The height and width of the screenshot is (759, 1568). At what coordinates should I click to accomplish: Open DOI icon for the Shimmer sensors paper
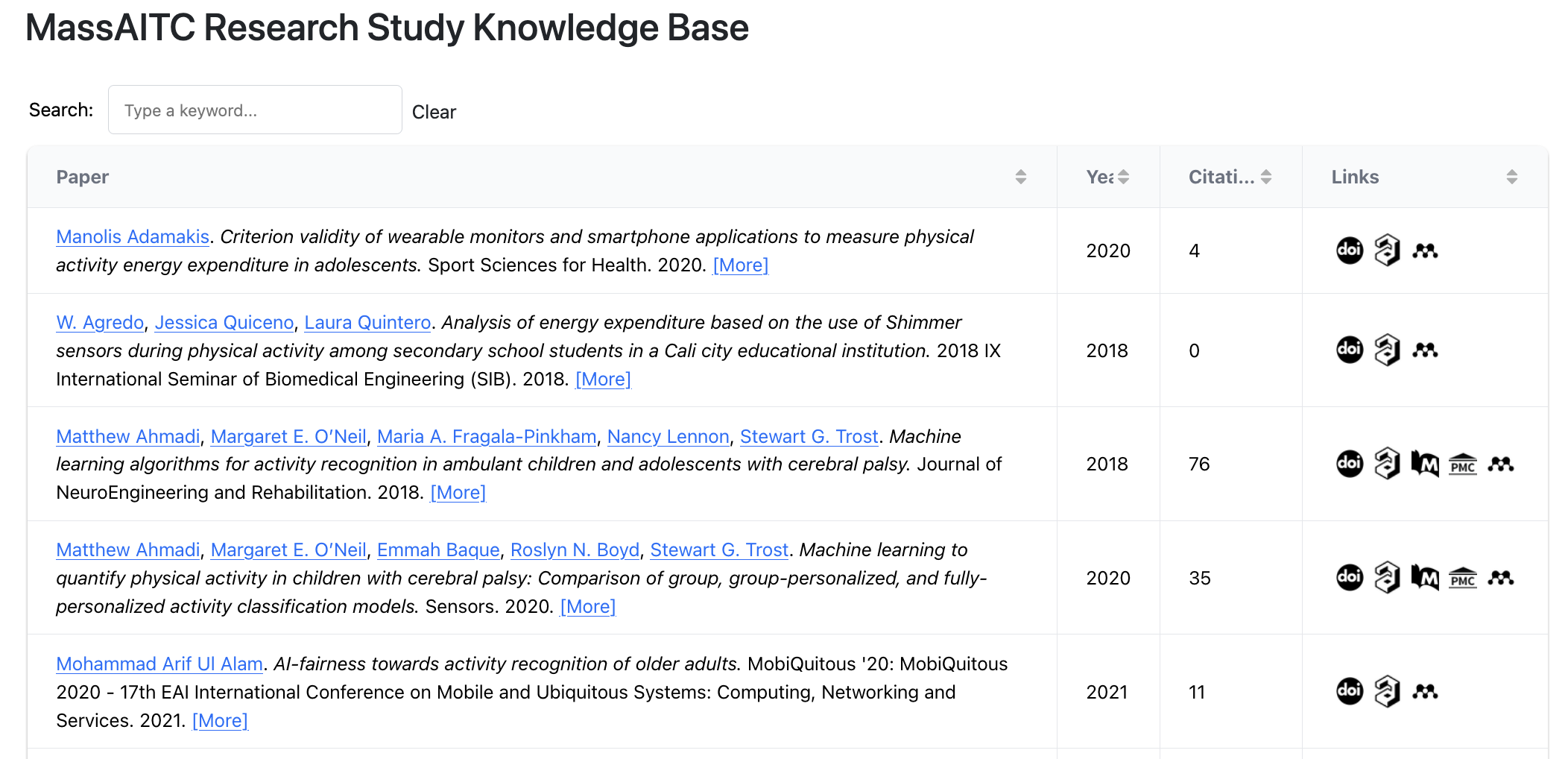[x=1349, y=350]
